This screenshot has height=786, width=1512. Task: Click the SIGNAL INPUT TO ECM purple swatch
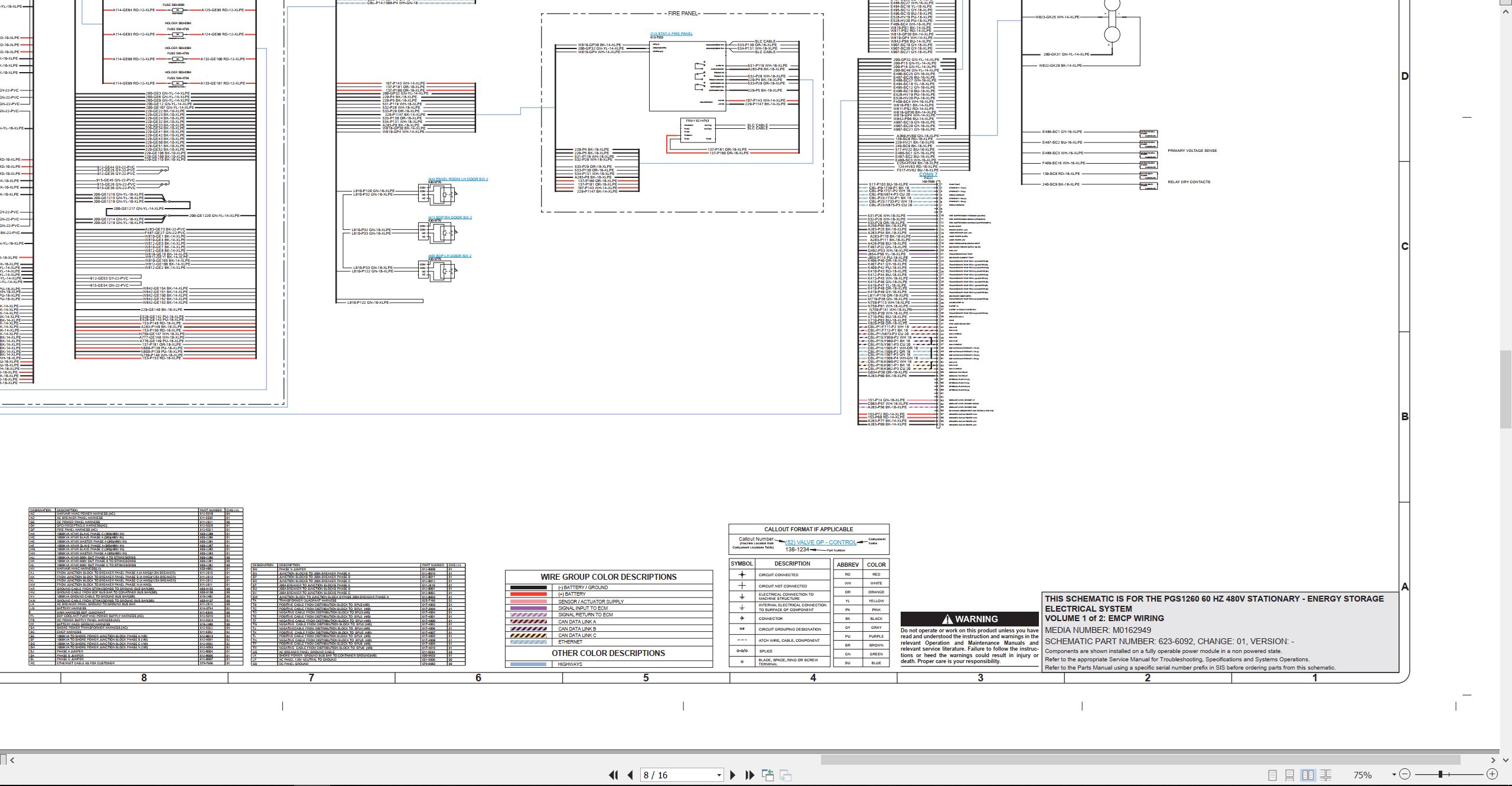(528, 608)
